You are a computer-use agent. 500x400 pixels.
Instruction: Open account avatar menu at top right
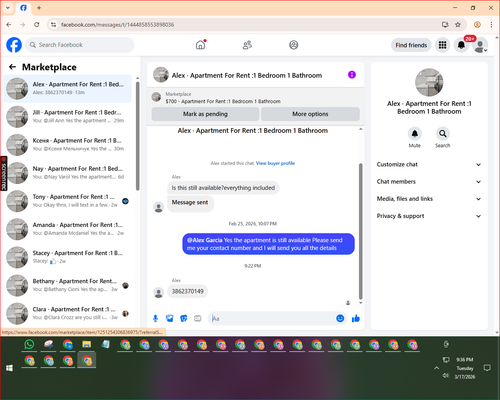[480, 45]
